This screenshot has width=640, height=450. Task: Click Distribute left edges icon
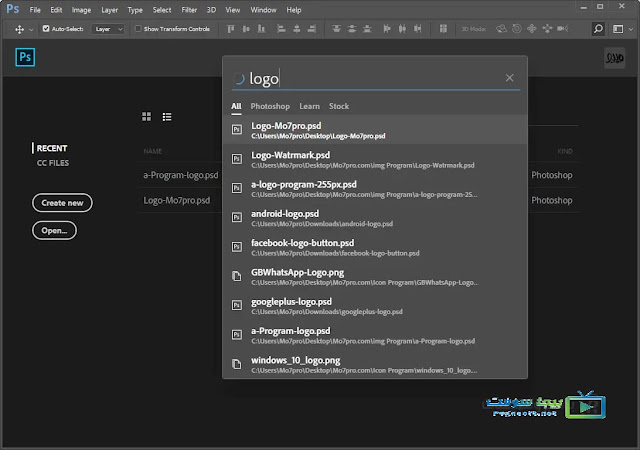click(x=387, y=29)
